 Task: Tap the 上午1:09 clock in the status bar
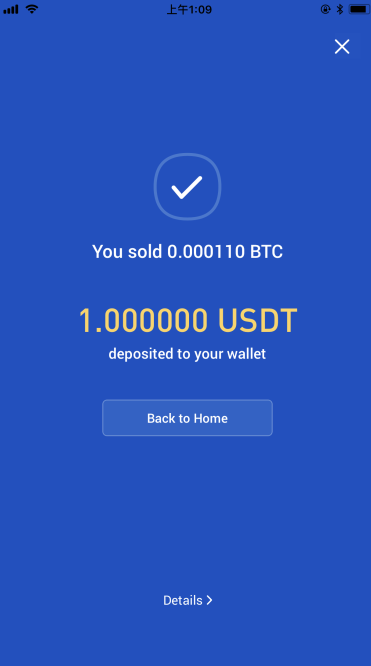point(189,9)
